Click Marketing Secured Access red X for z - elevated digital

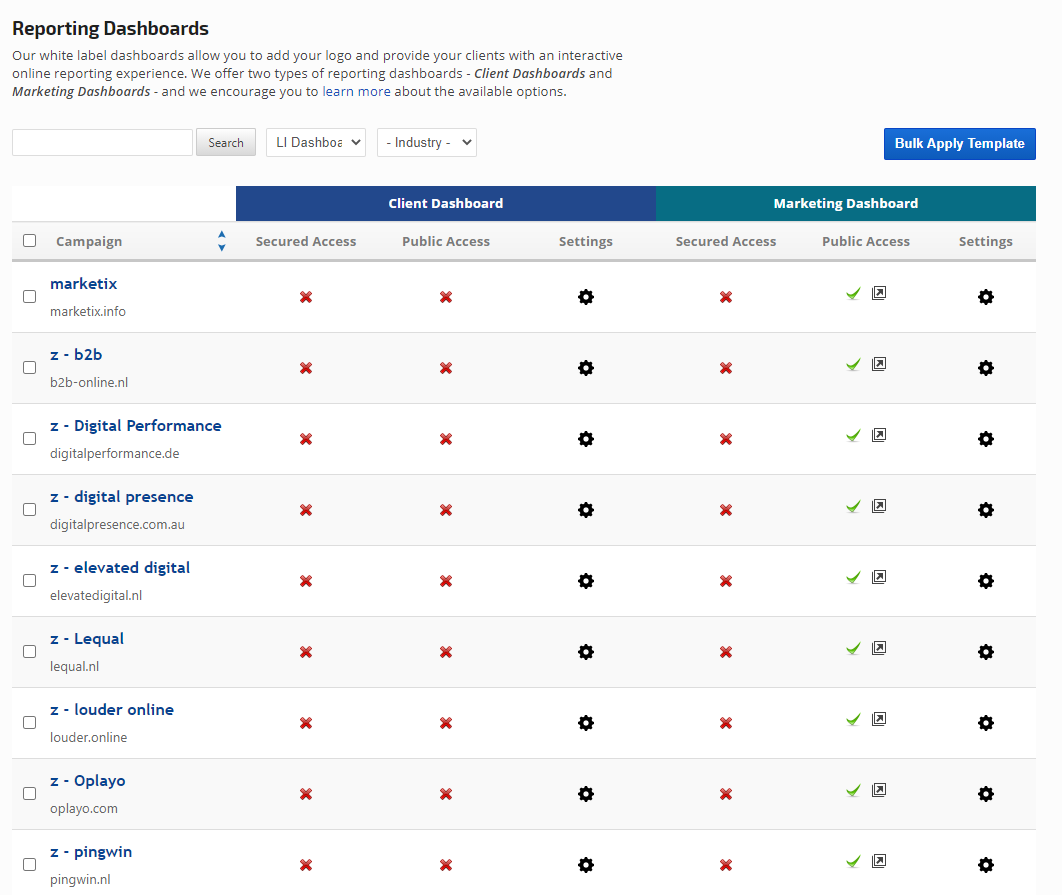click(x=726, y=581)
